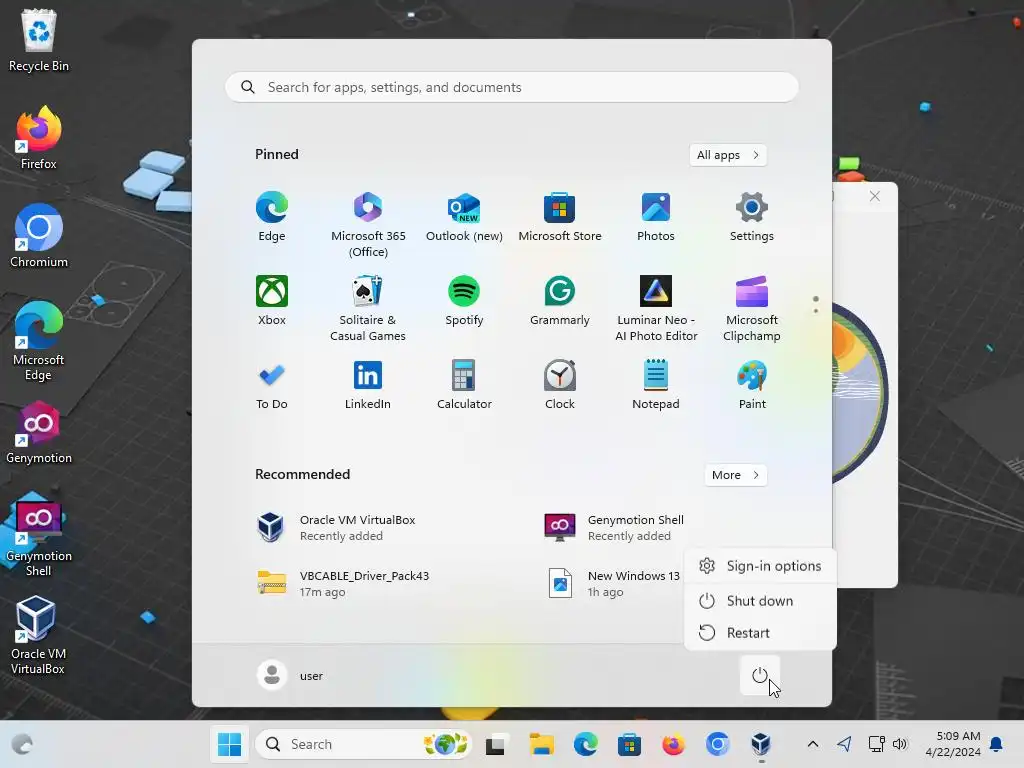Select Chromium desktop shortcut

pyautogui.click(x=39, y=236)
